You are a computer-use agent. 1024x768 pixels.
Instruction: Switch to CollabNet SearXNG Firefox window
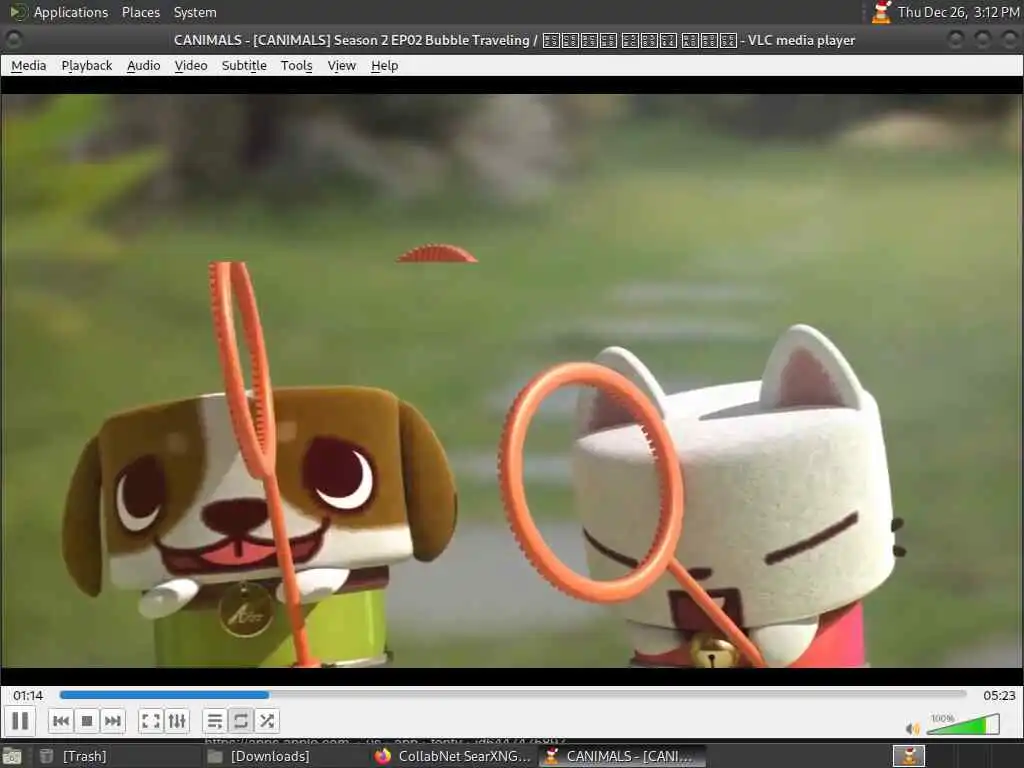pyautogui.click(x=453, y=756)
